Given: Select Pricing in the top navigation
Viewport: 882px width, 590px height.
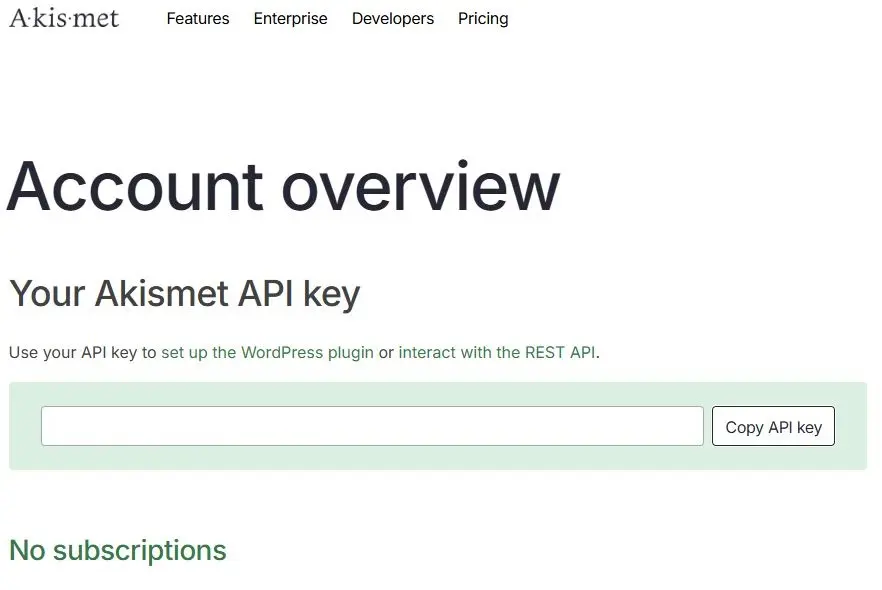Looking at the screenshot, I should tap(483, 19).
